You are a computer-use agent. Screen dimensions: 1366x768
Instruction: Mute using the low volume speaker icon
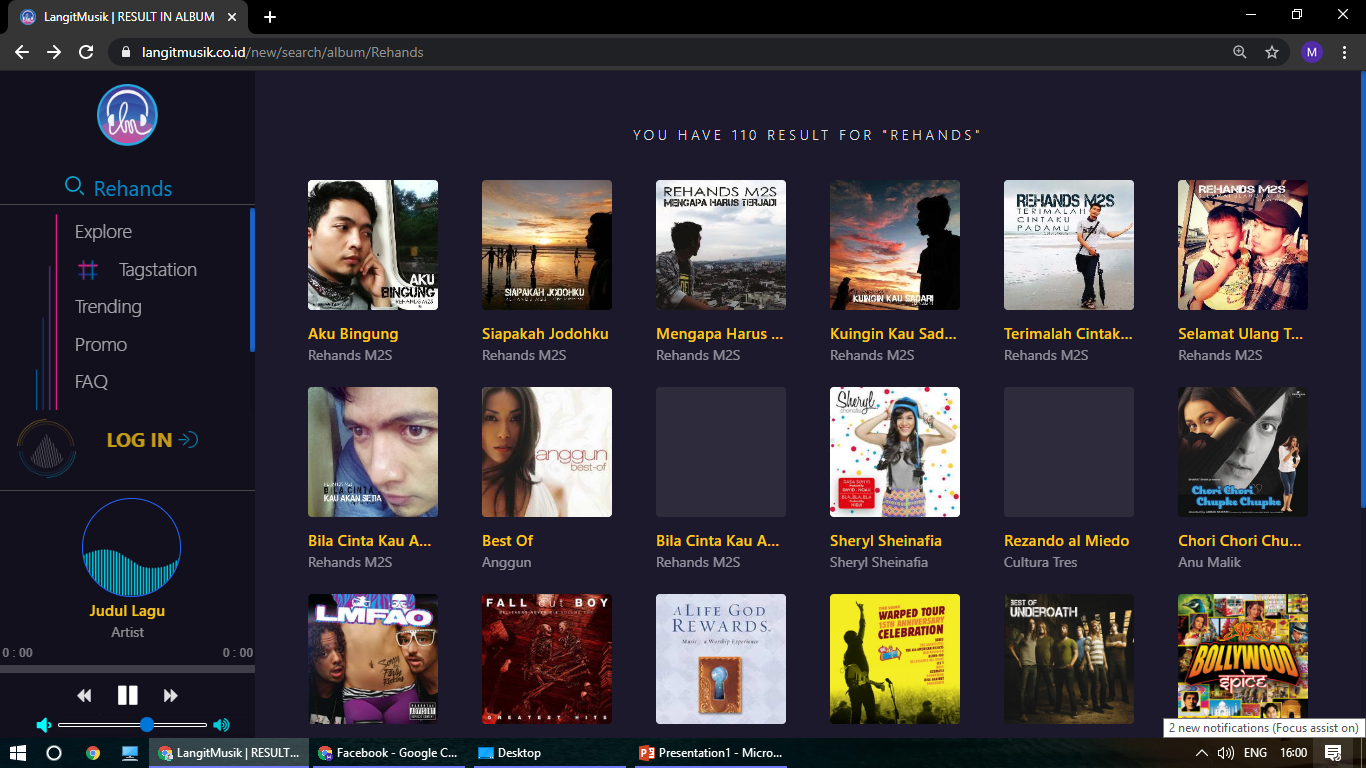click(x=43, y=724)
